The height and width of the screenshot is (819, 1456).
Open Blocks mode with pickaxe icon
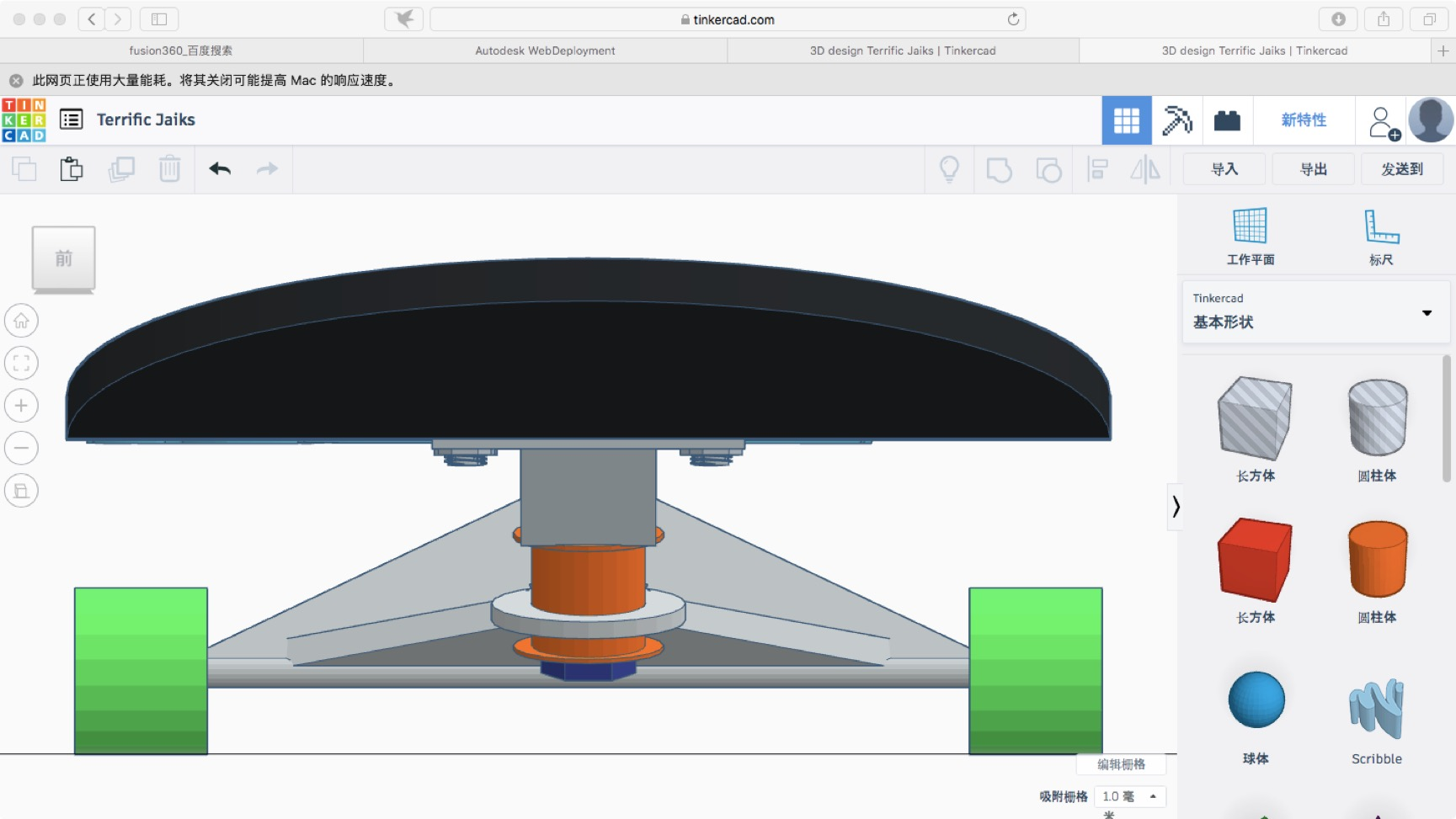coord(1176,120)
